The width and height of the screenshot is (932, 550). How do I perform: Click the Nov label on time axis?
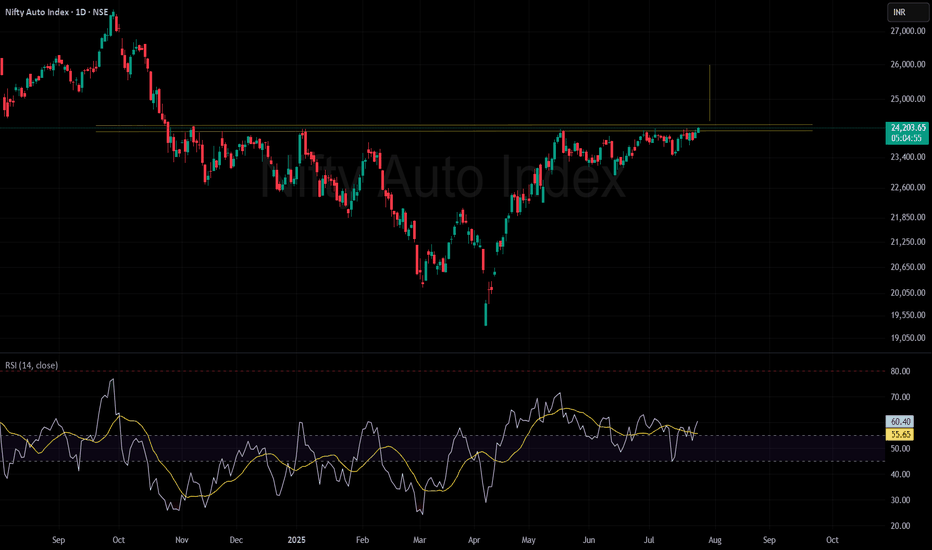point(182,540)
